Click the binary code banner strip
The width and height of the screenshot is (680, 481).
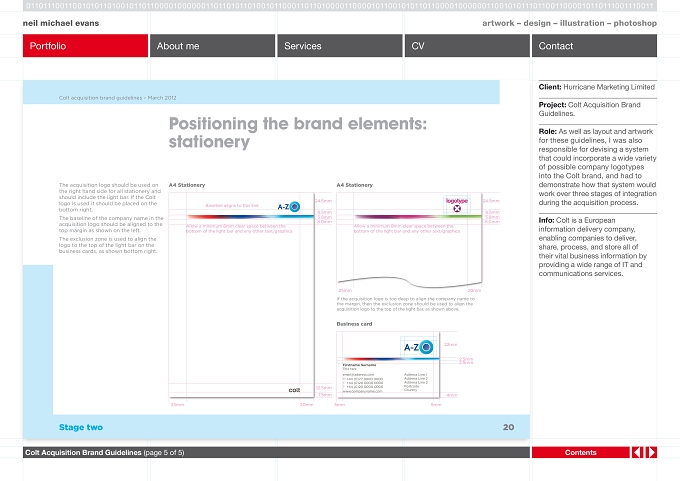click(x=340, y=6)
